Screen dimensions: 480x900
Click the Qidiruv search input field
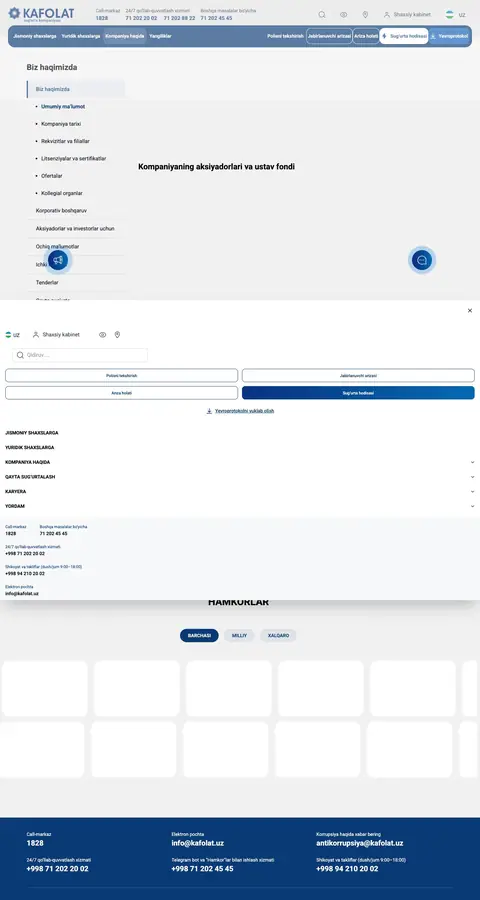click(x=80, y=355)
